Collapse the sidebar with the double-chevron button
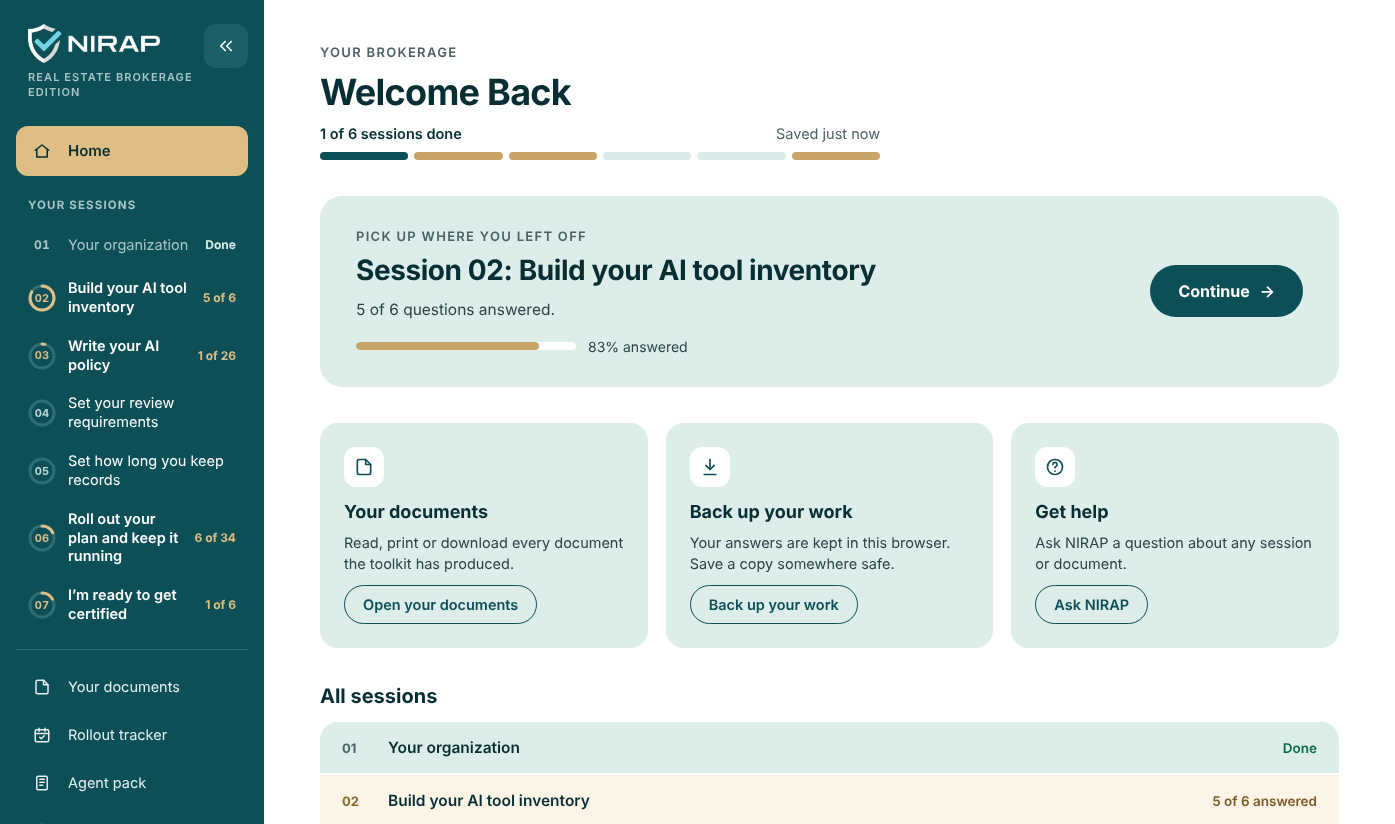This screenshot has height=824, width=1395. click(226, 46)
